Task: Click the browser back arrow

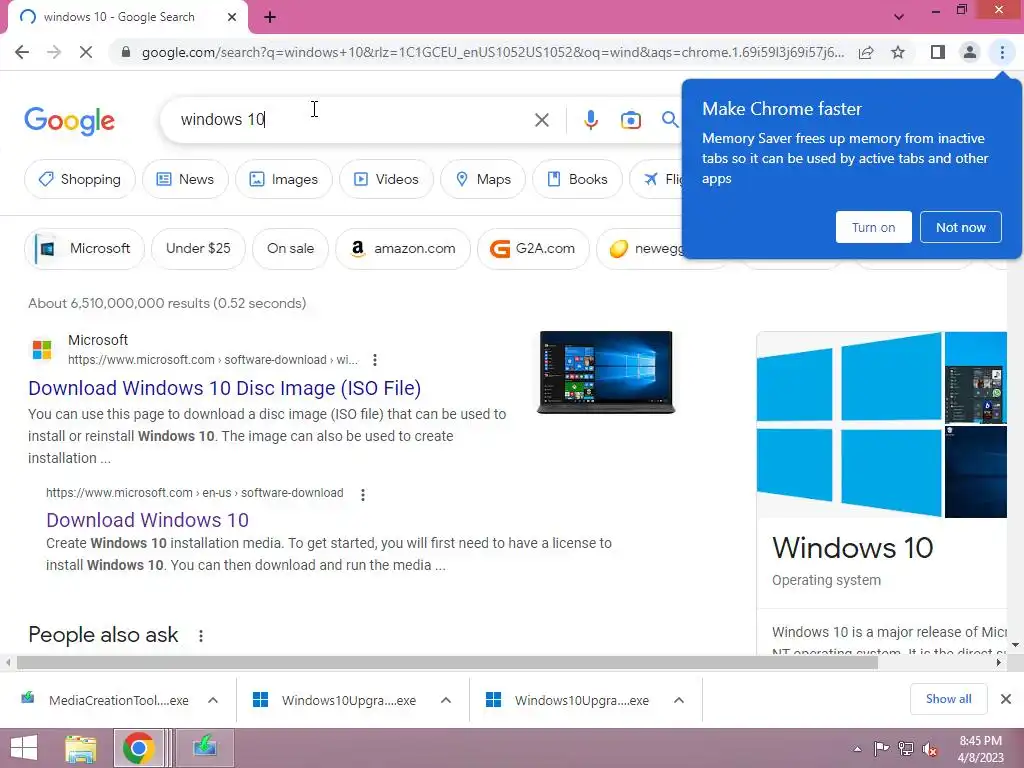Action: [x=22, y=52]
